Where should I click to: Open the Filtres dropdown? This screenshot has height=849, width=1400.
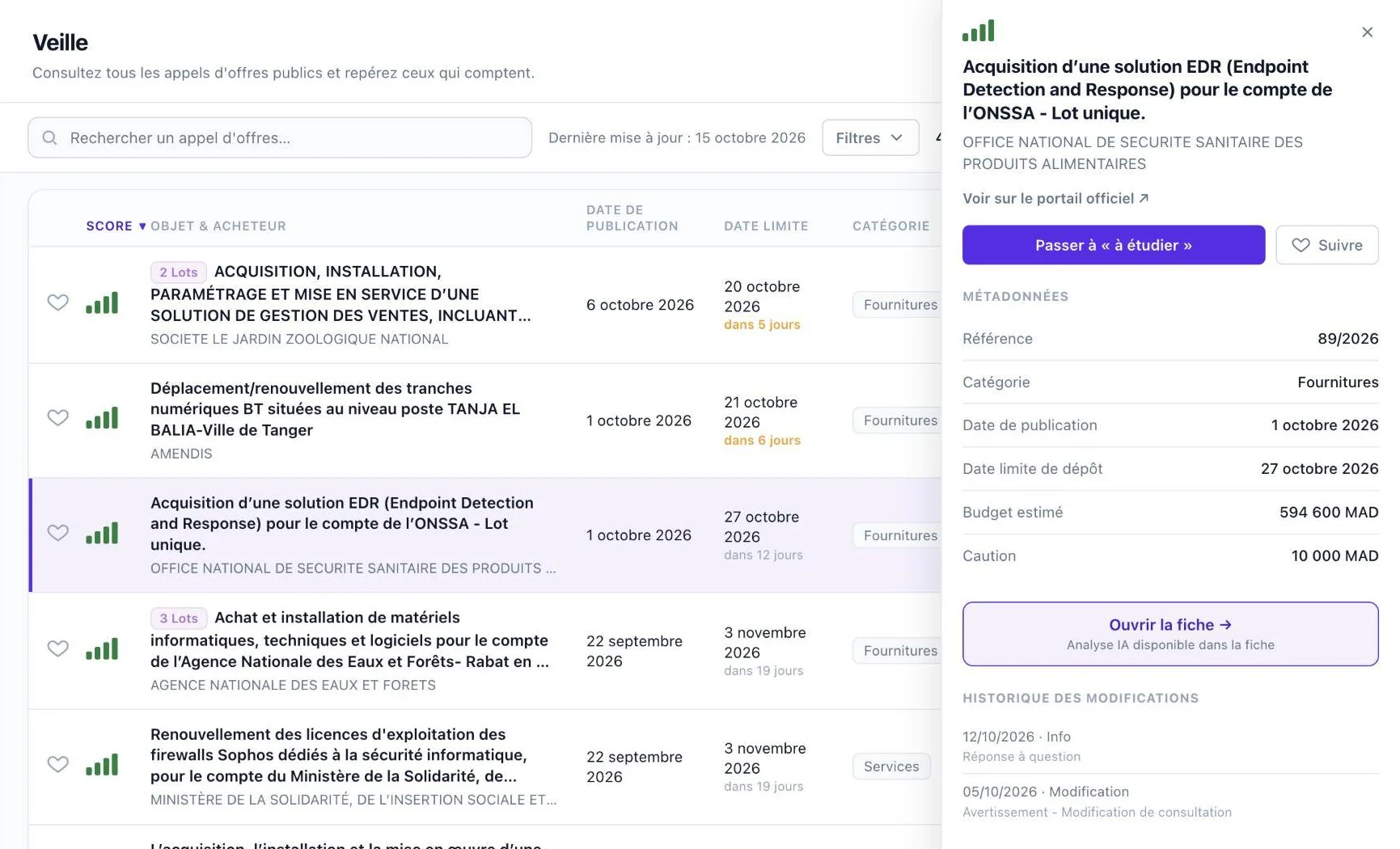pos(870,137)
